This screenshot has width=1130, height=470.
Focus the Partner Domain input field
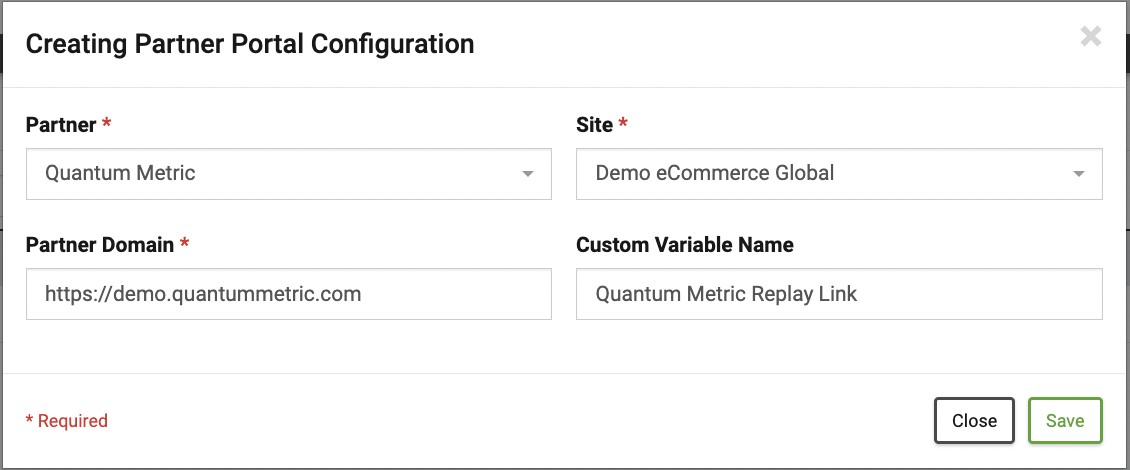(x=289, y=294)
